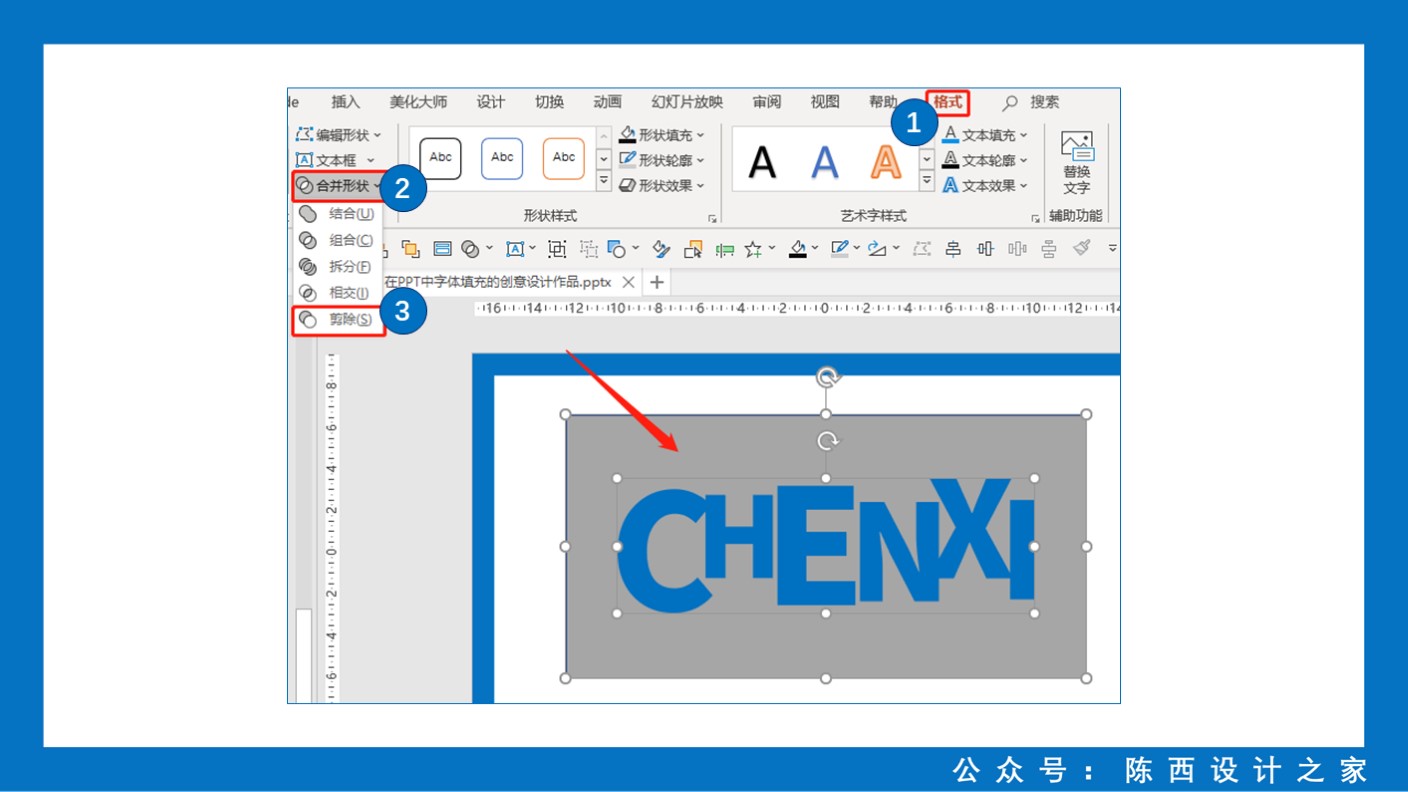Open the 文本轮廓 dropdown
The height and width of the screenshot is (792, 1408).
point(985,160)
